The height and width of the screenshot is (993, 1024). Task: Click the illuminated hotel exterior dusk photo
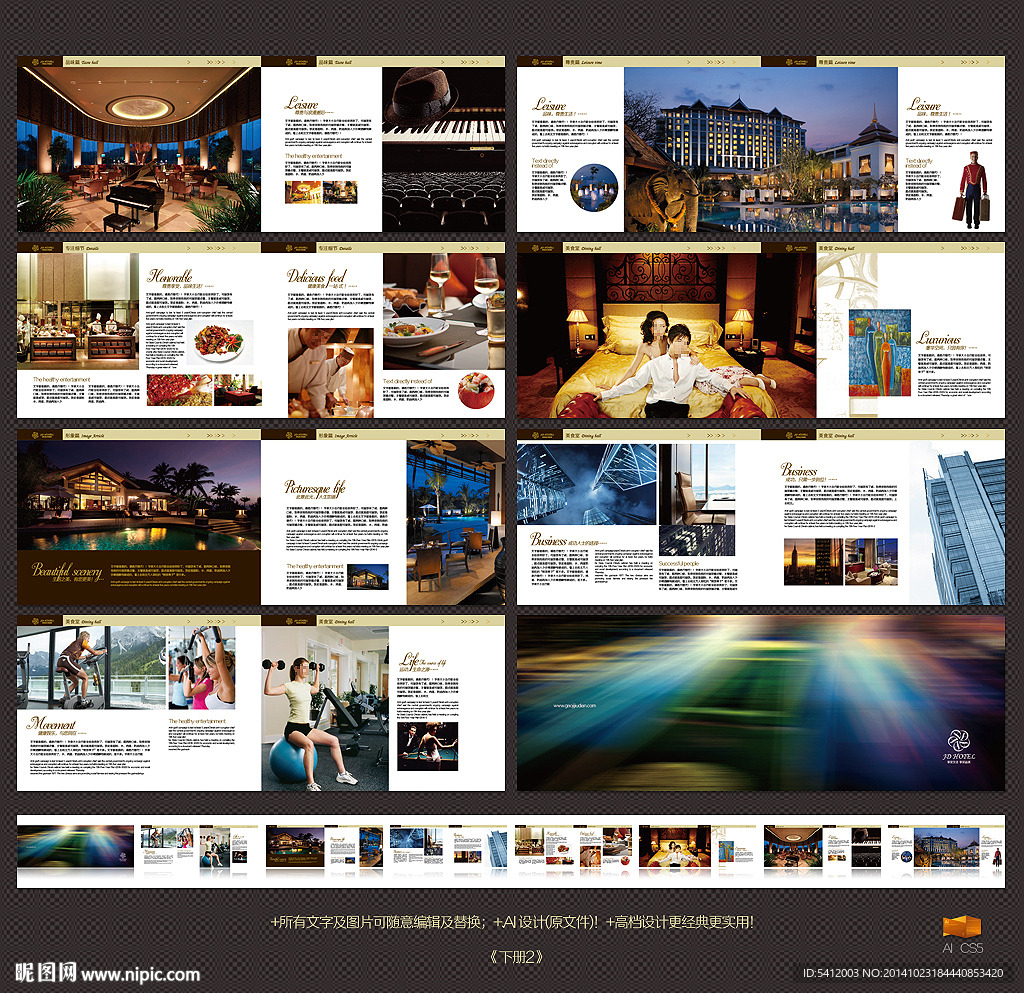[x=761, y=150]
